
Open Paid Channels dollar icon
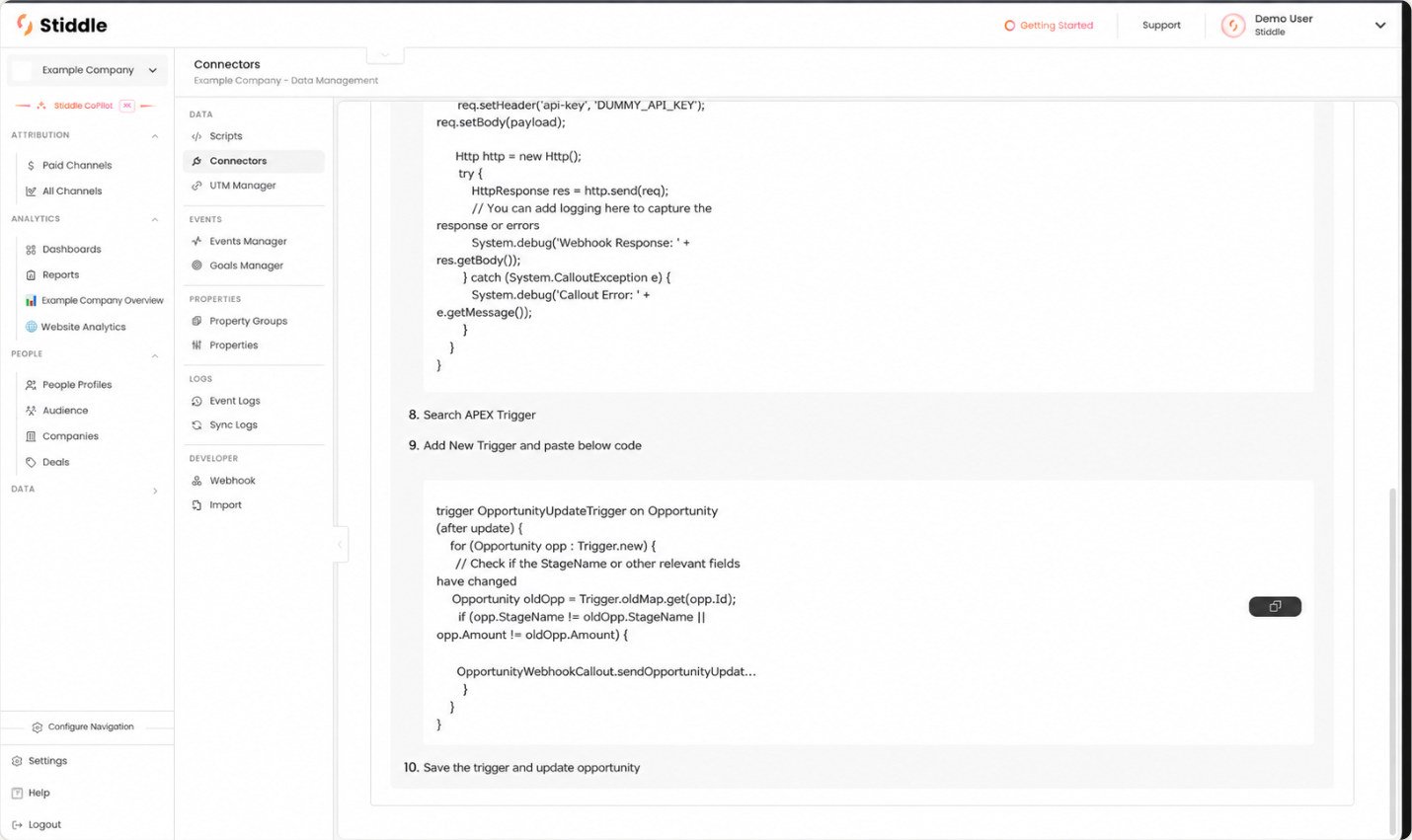coord(32,166)
